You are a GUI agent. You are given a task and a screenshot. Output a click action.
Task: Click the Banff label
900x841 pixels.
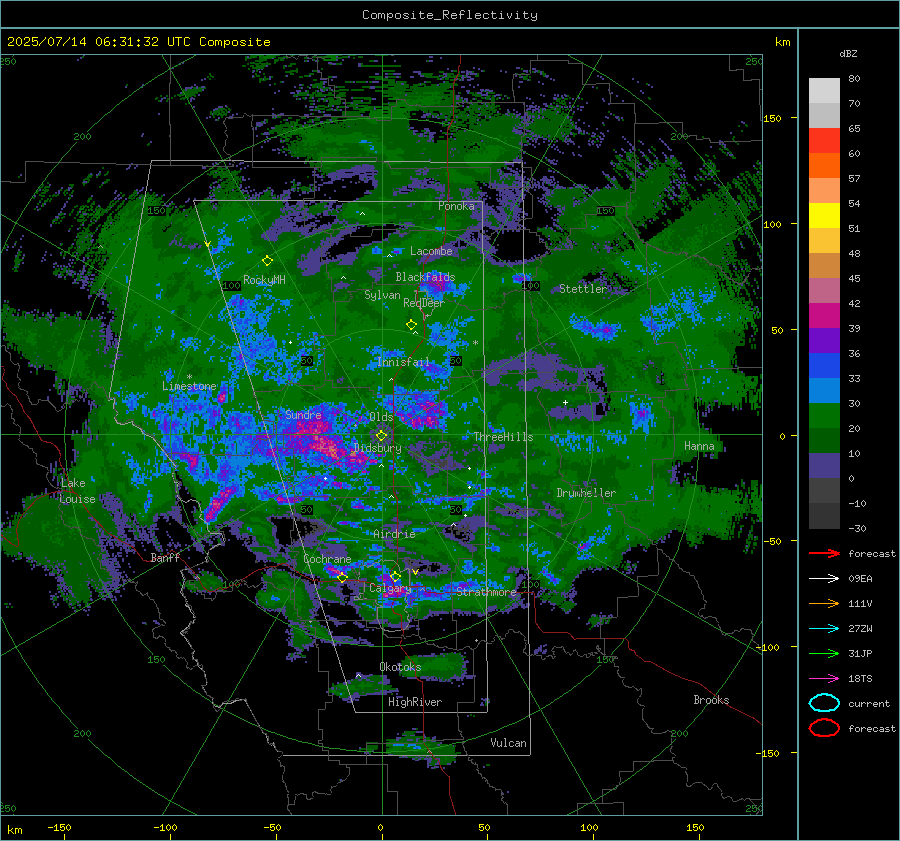(165, 557)
